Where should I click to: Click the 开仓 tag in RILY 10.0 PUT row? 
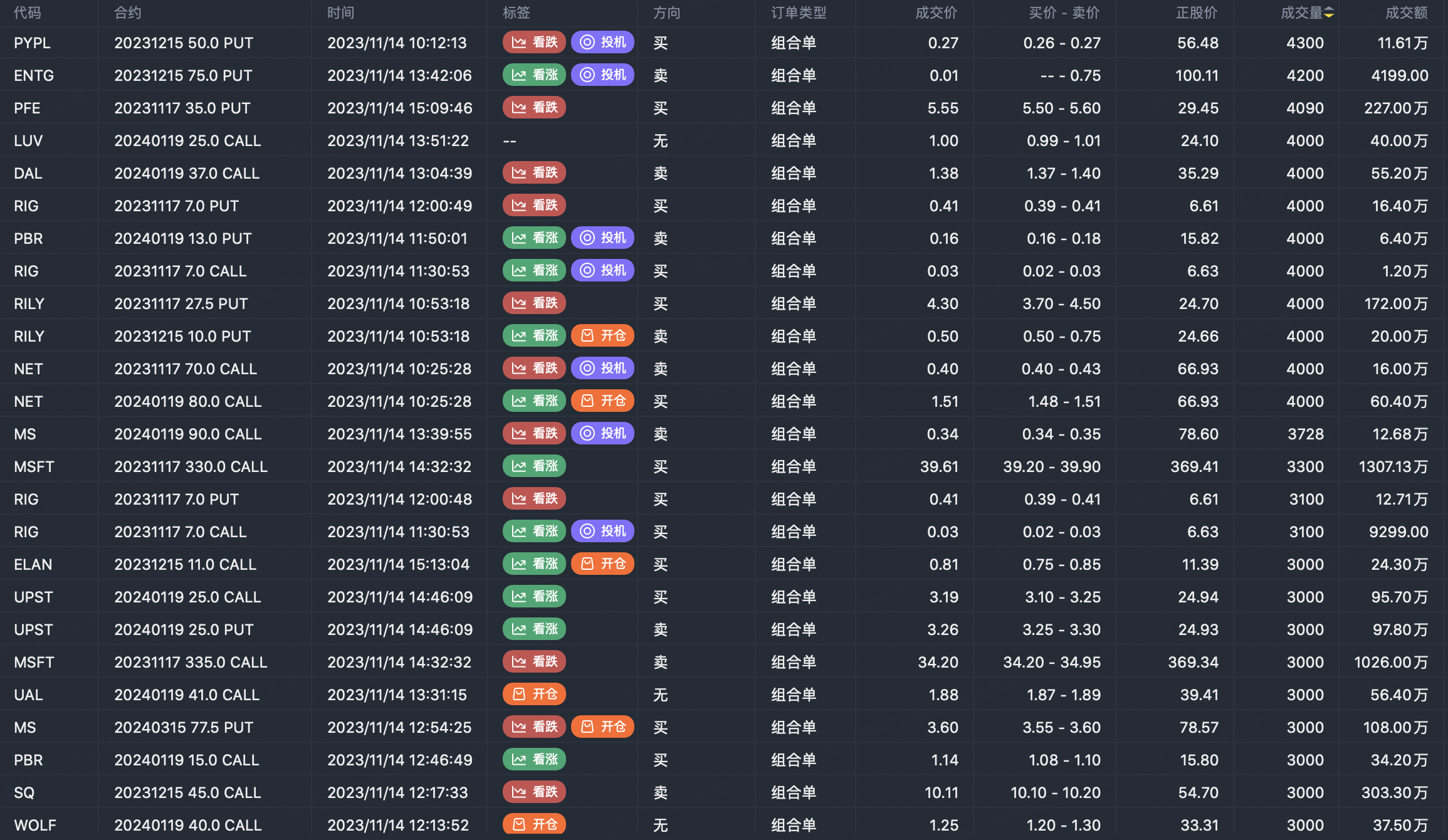click(602, 335)
